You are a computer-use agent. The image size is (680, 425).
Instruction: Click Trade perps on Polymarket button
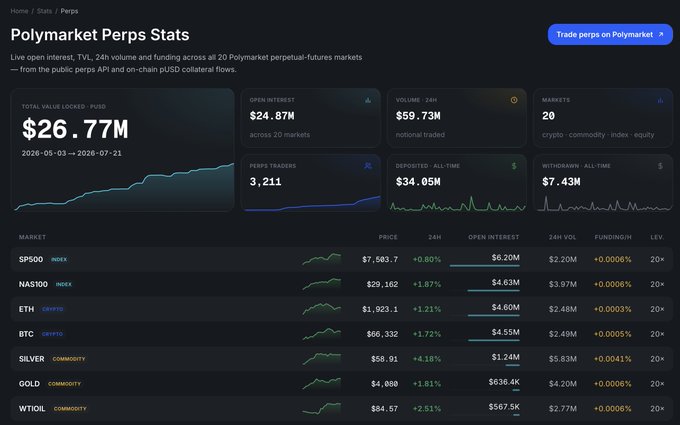coord(610,34)
